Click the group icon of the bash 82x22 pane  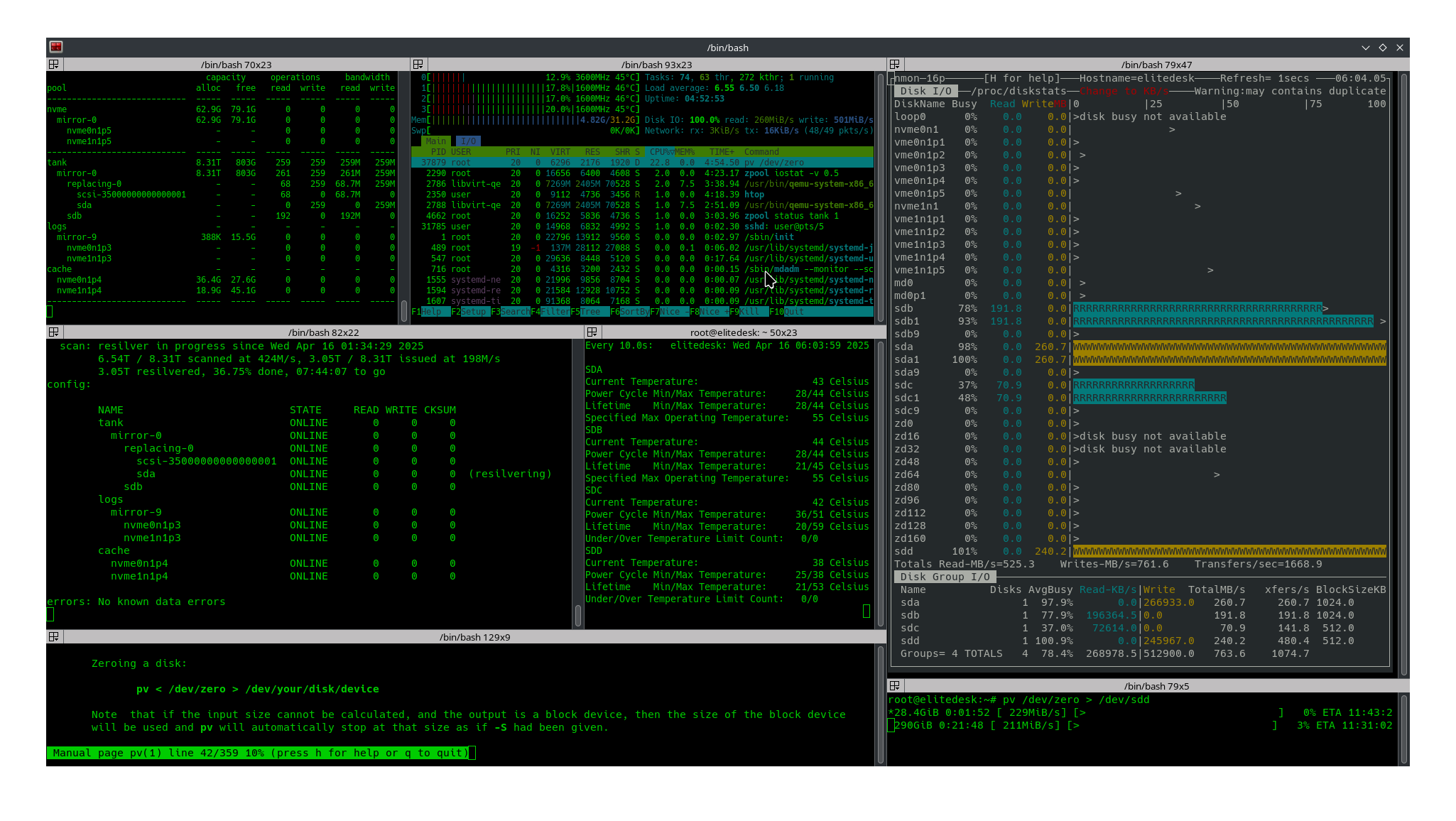tap(53, 332)
